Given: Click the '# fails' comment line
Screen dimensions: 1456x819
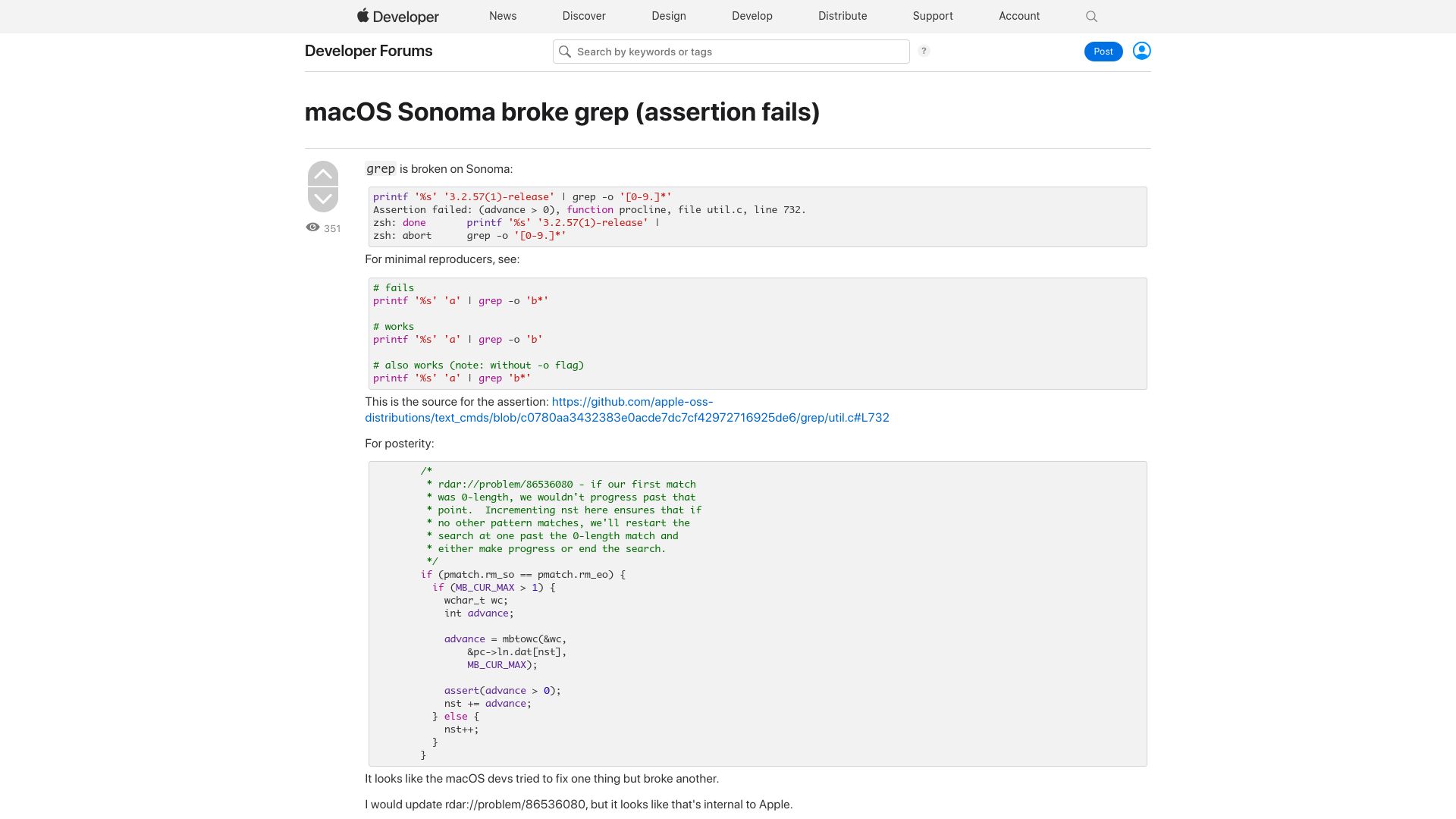Looking at the screenshot, I should click(394, 288).
